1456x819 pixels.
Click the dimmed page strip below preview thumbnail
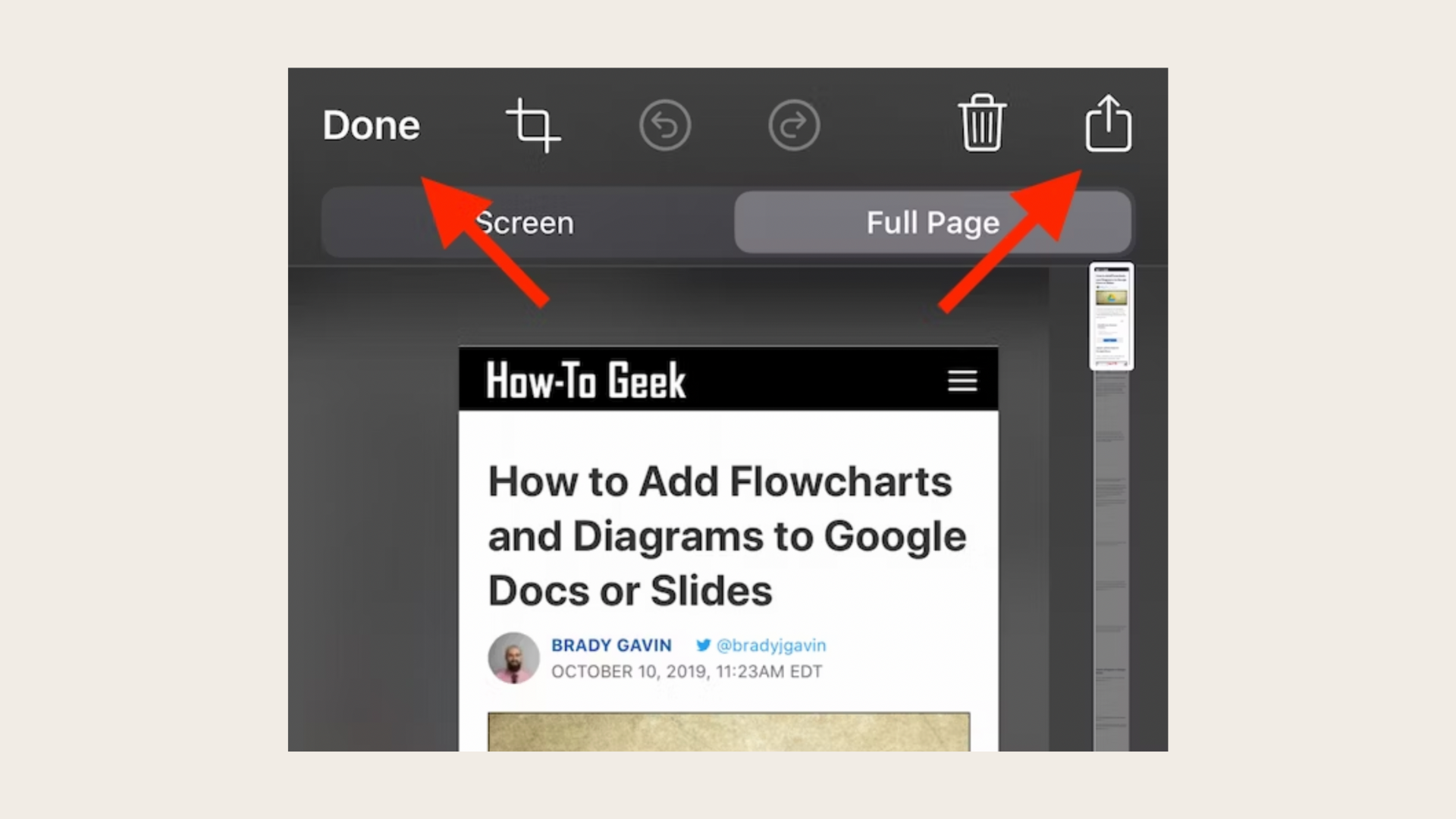pyautogui.click(x=1112, y=561)
